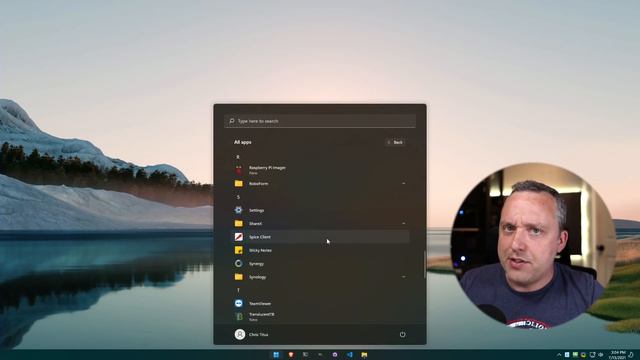Open the network icon in system tray
The height and width of the screenshot is (360, 640).
click(592, 355)
